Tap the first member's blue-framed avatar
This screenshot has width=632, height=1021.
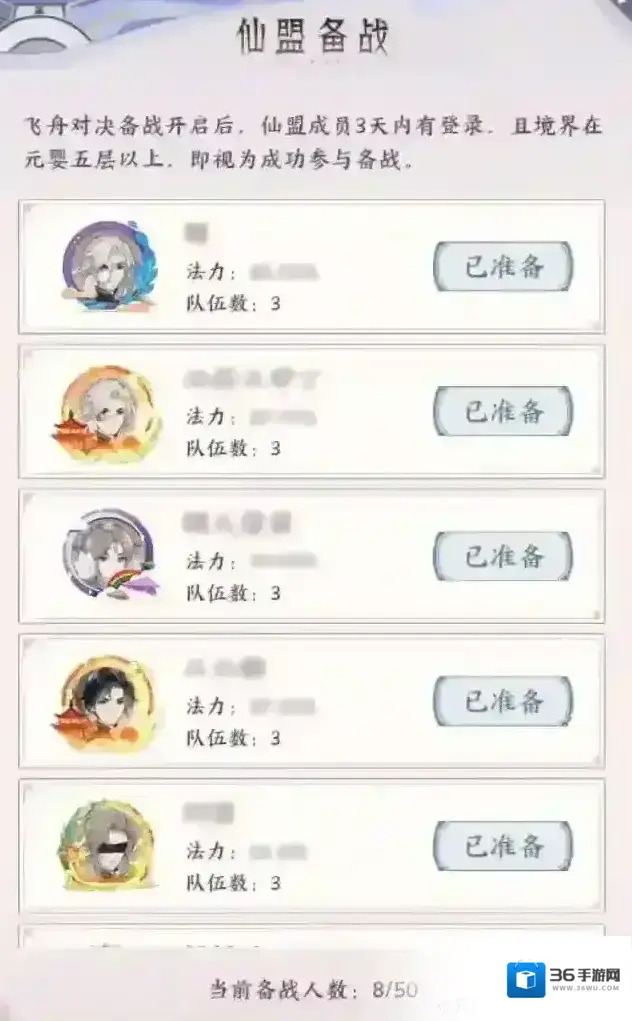click(109, 266)
